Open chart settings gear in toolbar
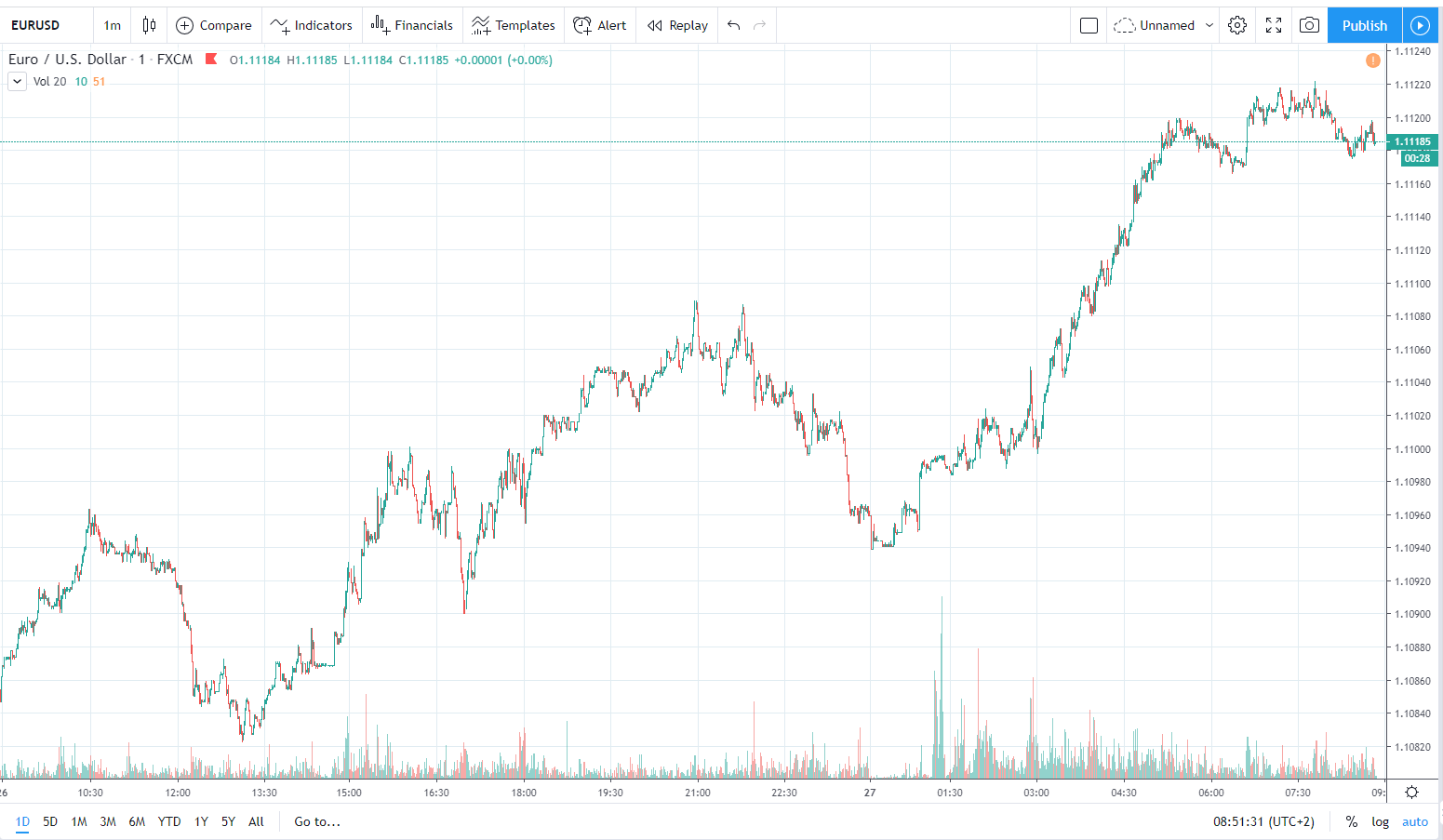This screenshot has height=840, width=1443. tap(1237, 25)
